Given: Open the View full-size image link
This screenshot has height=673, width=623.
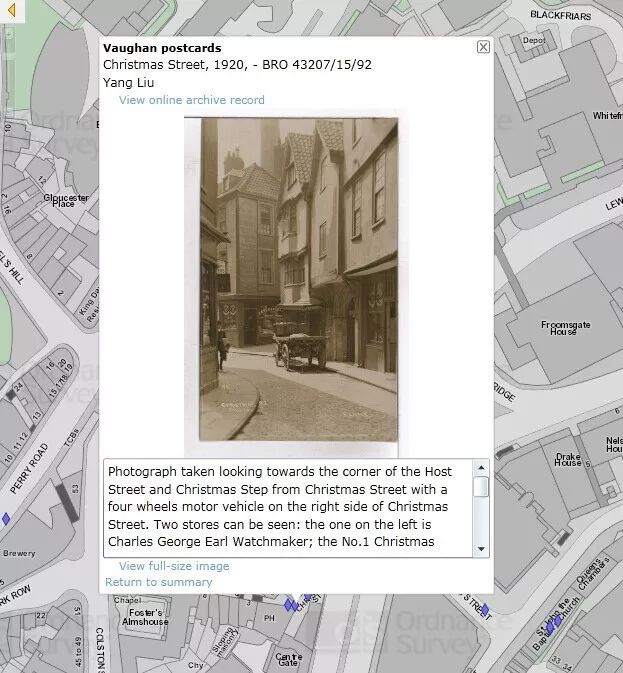Looking at the screenshot, I should pos(174,566).
